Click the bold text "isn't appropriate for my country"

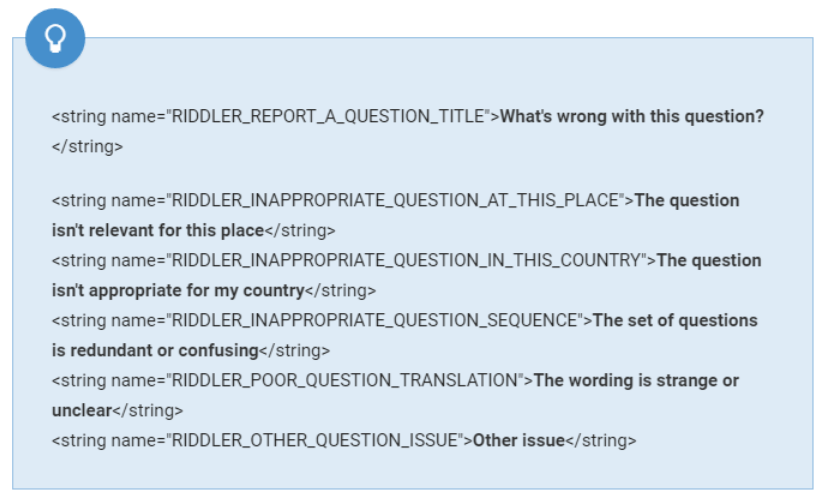[177, 290]
